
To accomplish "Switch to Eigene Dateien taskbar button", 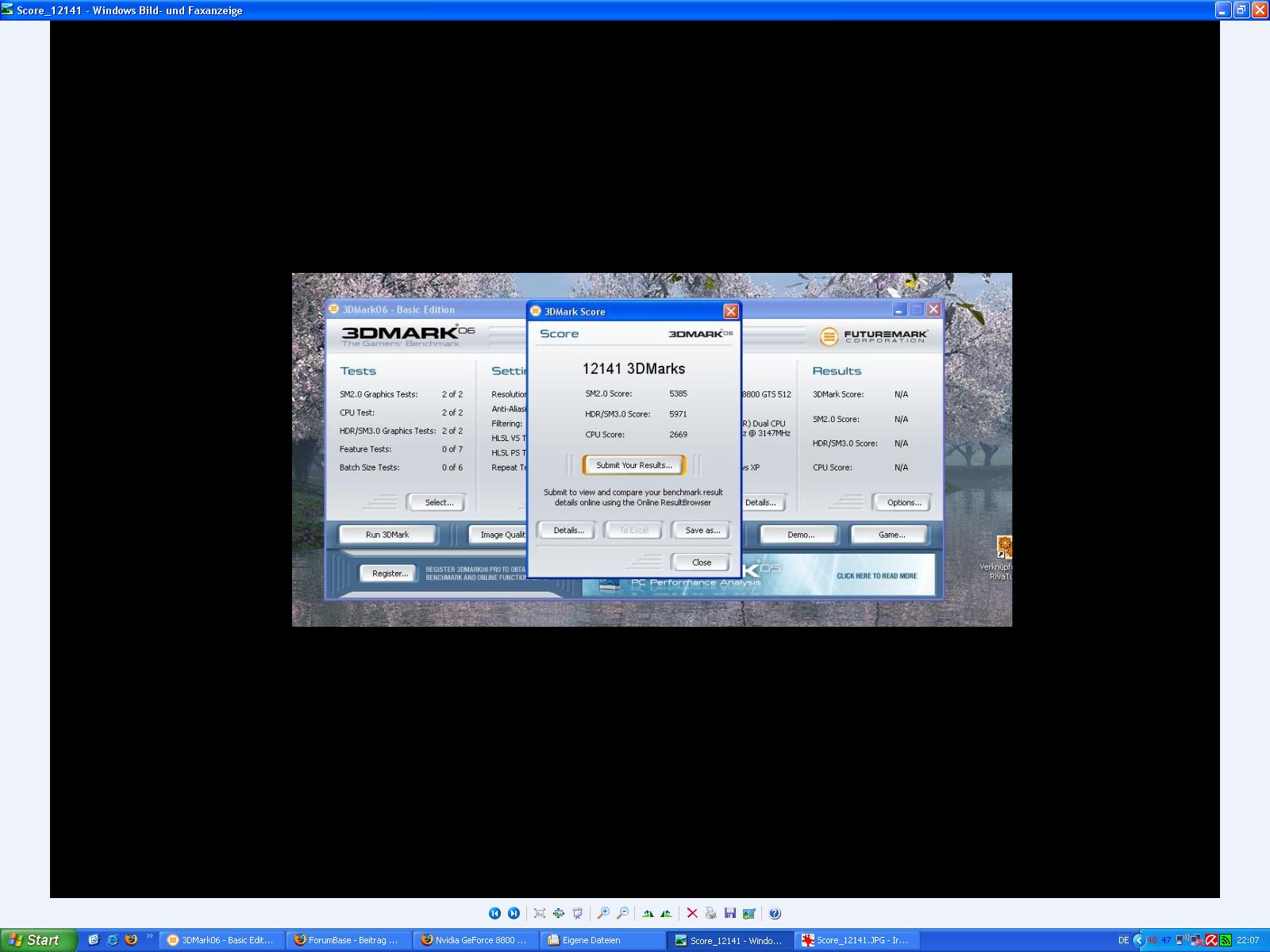I will pyautogui.click(x=603, y=940).
